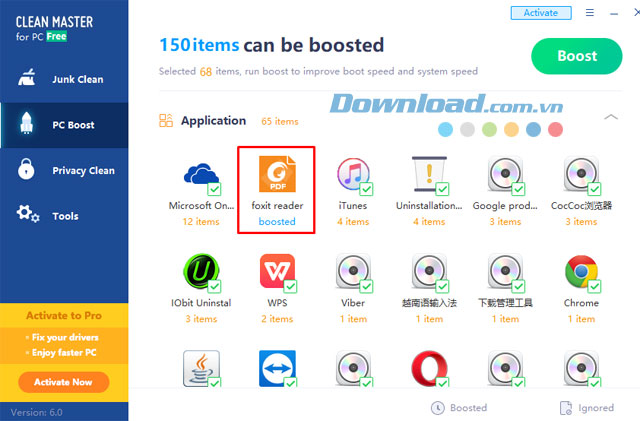Select the CocCoc browser disc icon

point(581,174)
